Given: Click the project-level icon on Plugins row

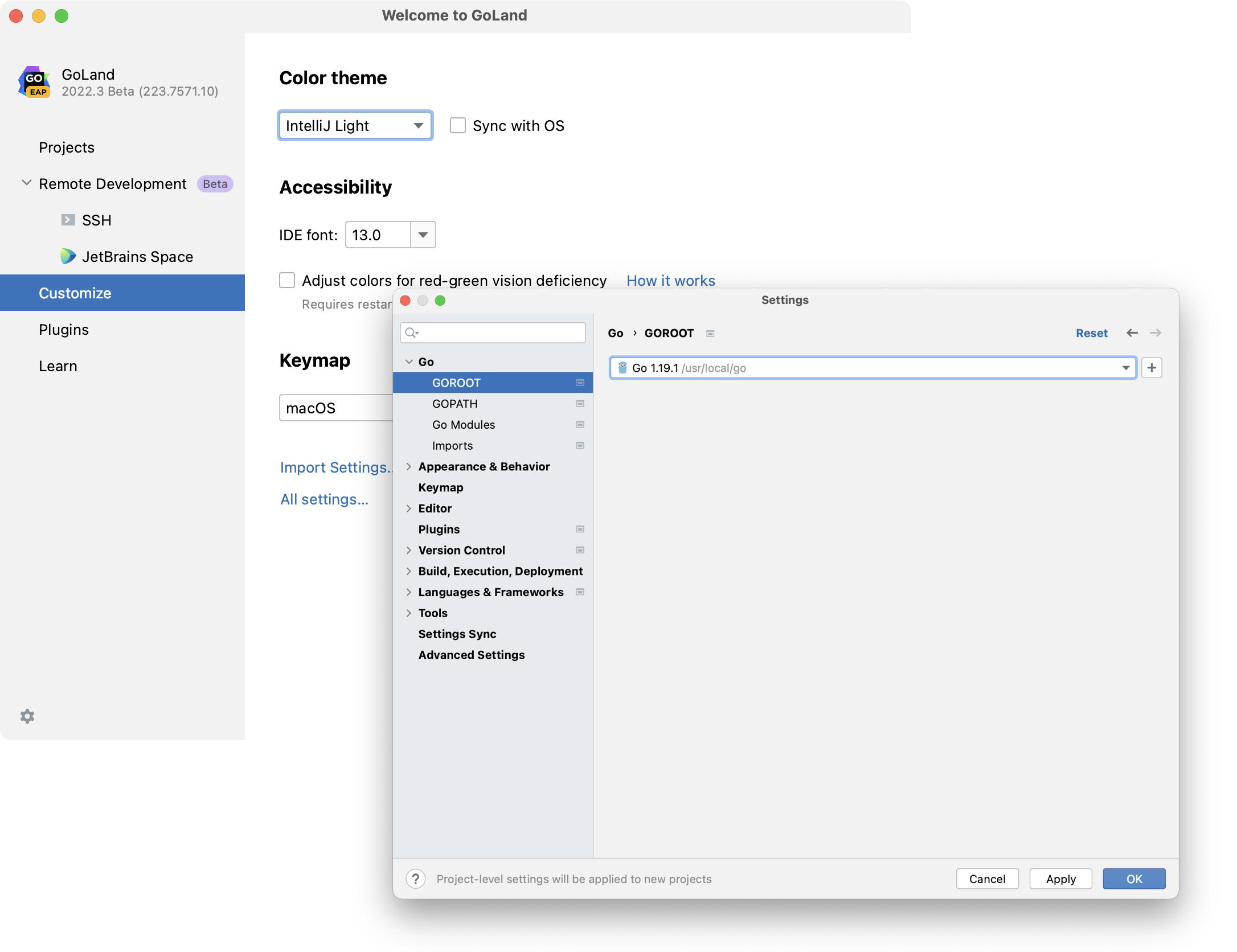Looking at the screenshot, I should pyautogui.click(x=580, y=529).
